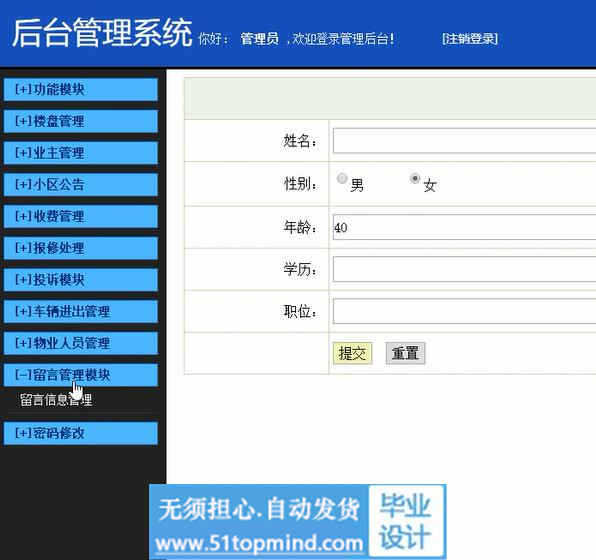Collapse the 留言管理模块 section
The height and width of the screenshot is (560, 596).
click(x=81, y=375)
